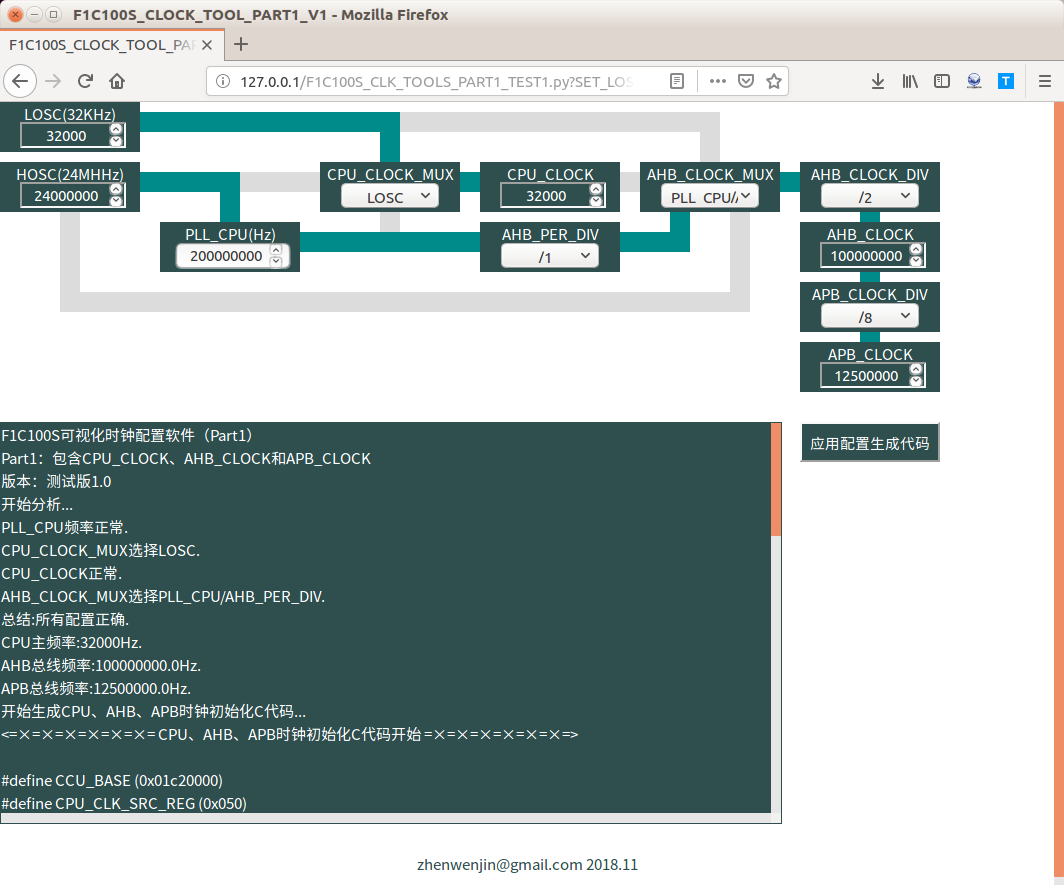Open the Firefox downloads arrow icon

877,81
